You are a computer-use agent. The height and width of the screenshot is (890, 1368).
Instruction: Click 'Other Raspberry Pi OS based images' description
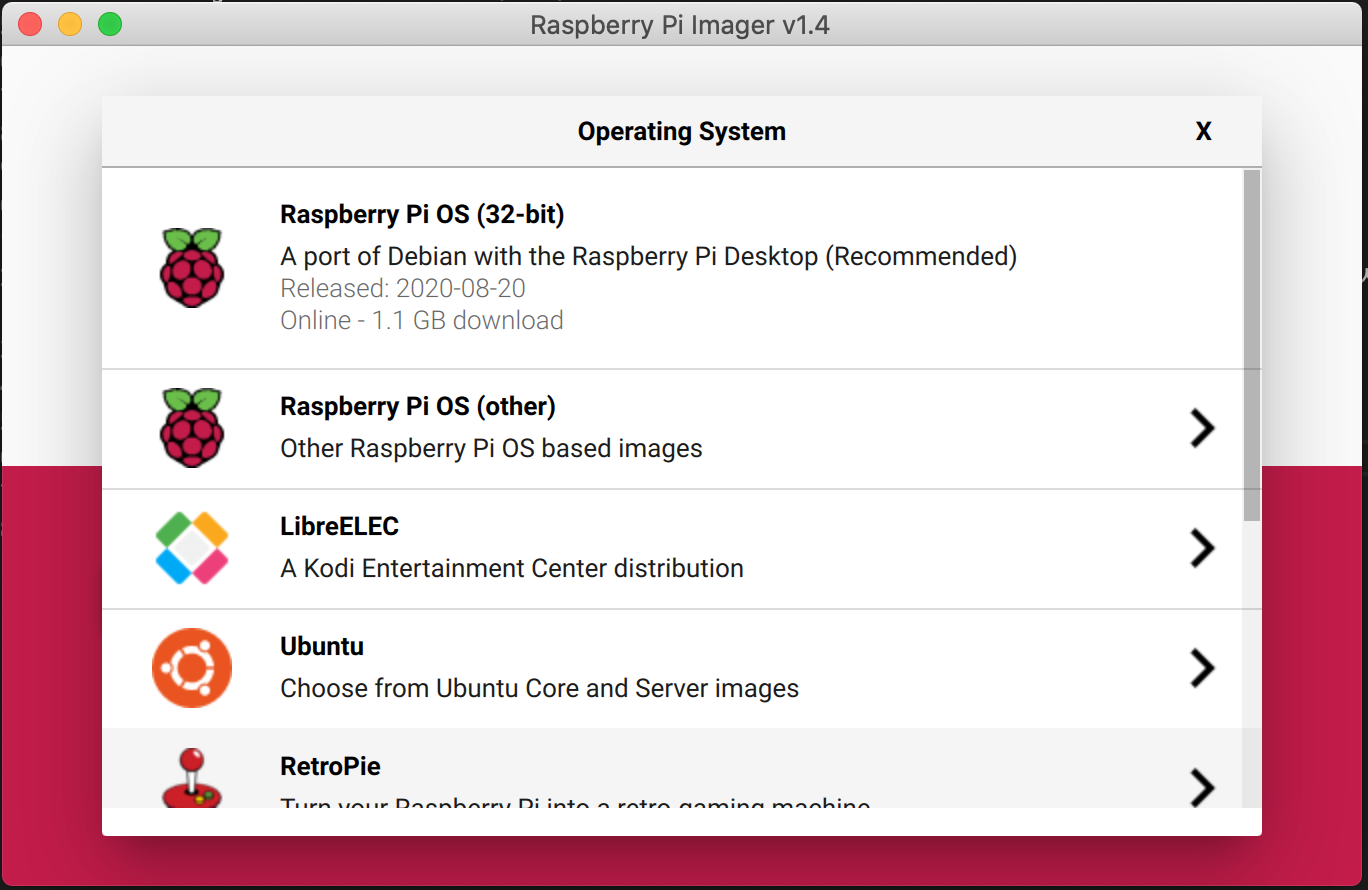click(x=491, y=449)
